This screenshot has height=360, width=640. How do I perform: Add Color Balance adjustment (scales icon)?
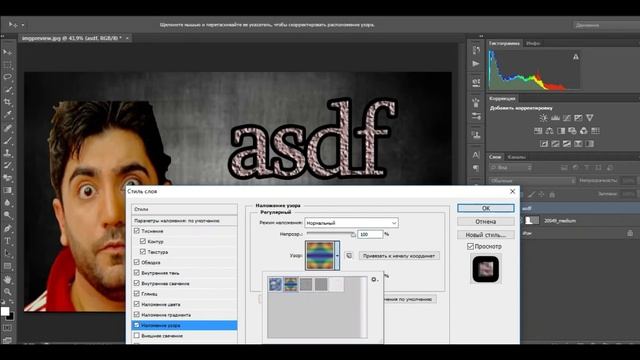coord(549,131)
